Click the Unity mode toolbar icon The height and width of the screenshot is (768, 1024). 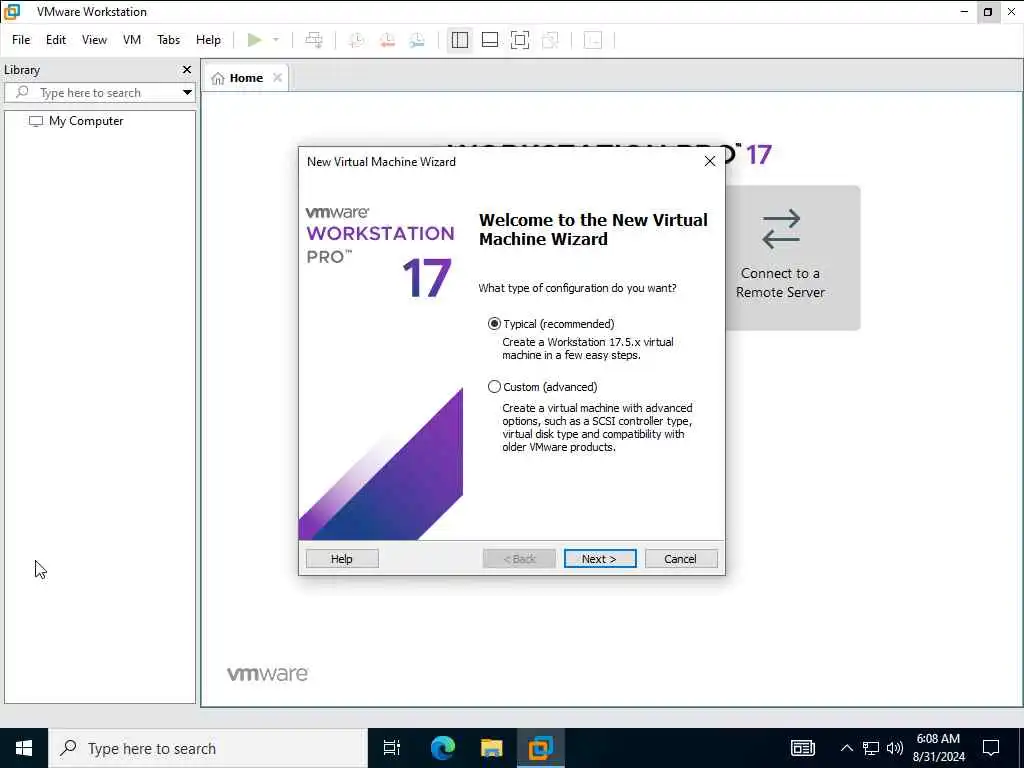pos(551,40)
